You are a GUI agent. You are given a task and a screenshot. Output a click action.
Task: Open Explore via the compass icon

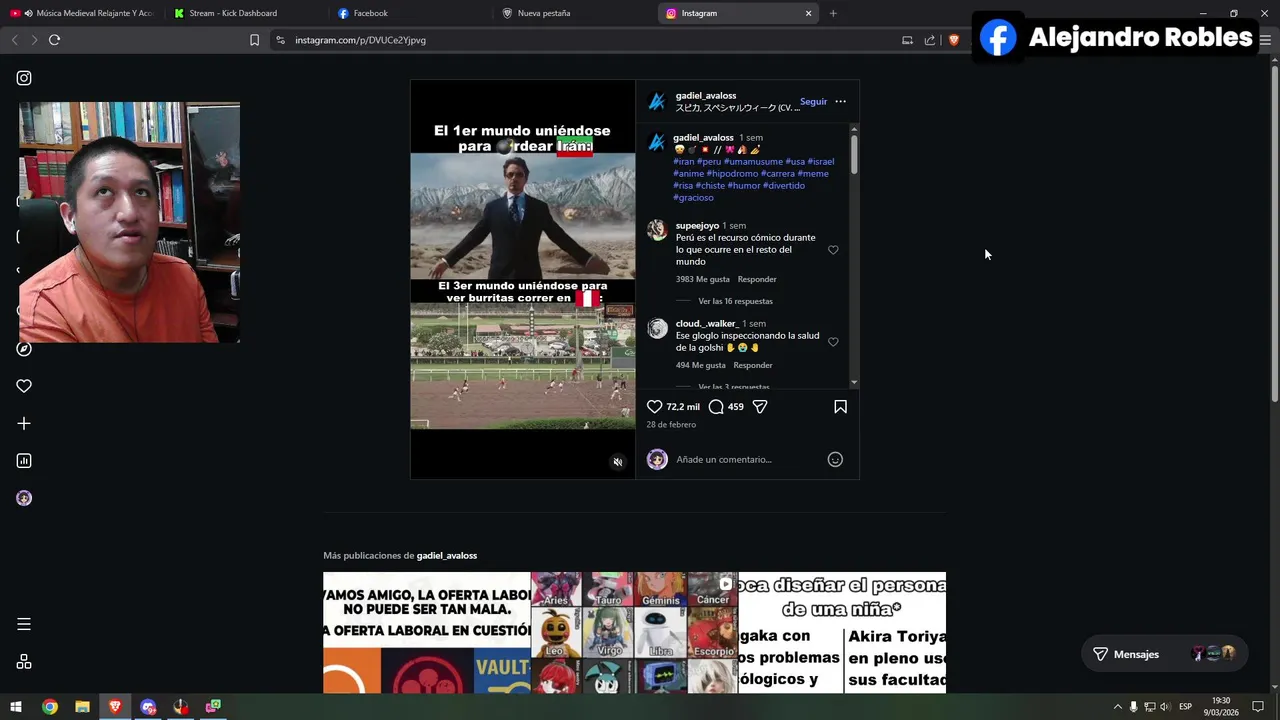point(24,349)
